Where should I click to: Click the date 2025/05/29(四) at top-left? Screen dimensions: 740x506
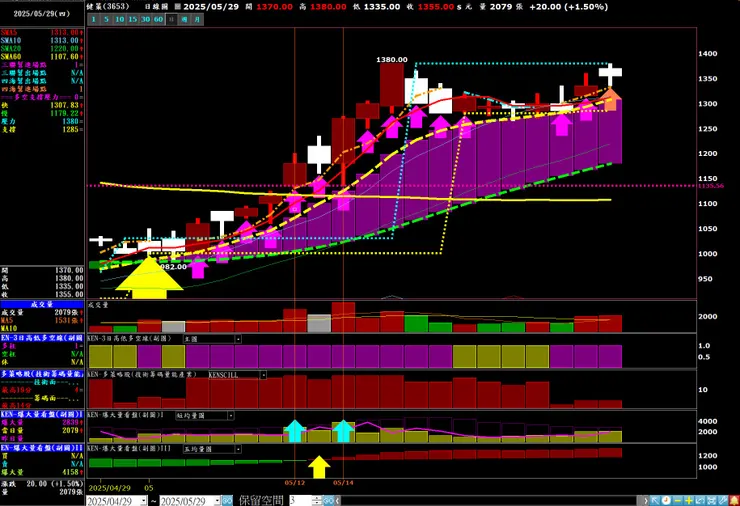pyautogui.click(x=42, y=14)
